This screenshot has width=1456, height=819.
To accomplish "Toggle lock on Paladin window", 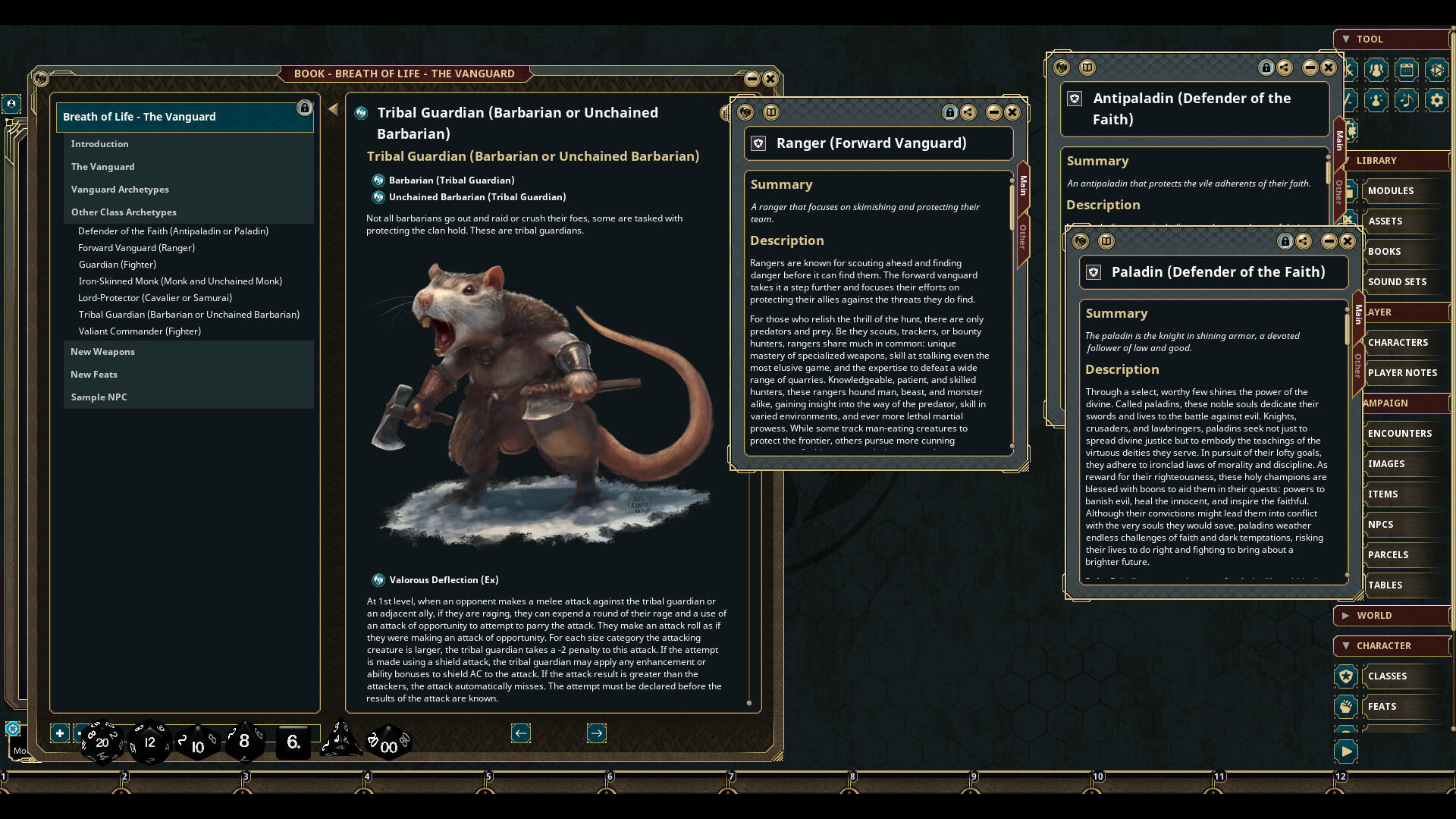I will coord(1285,241).
